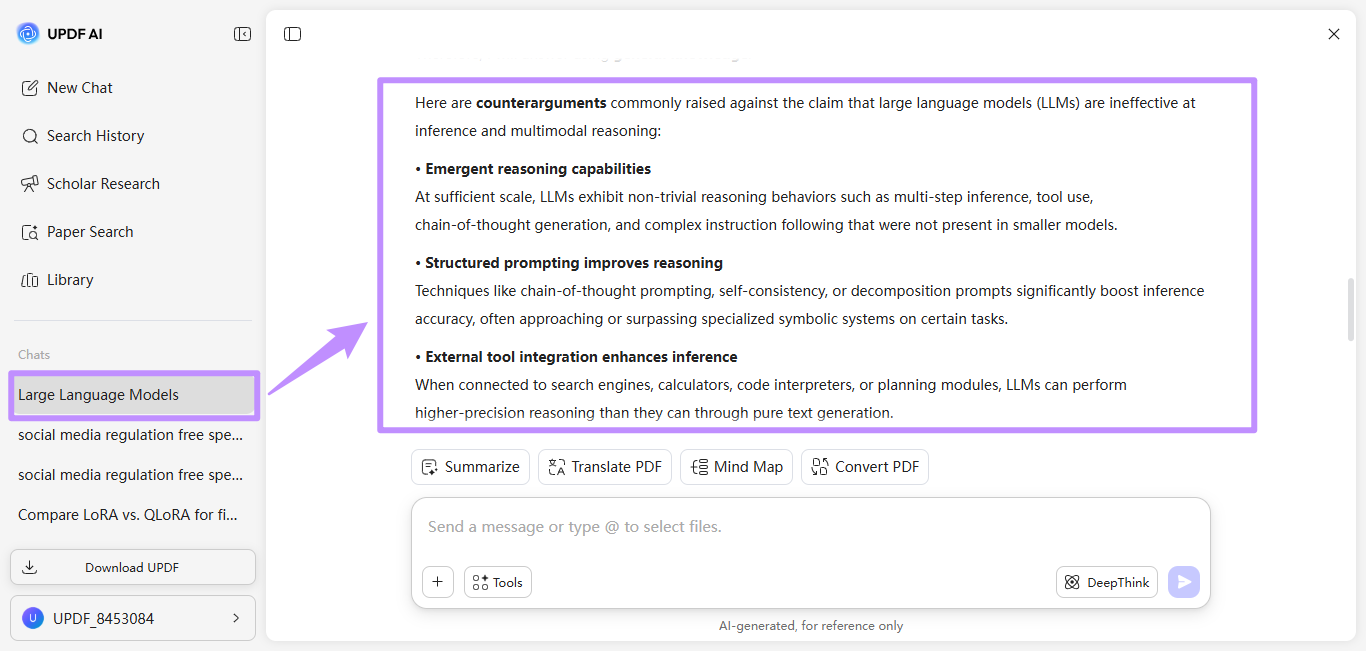Click the Mind Map button
1366x651 pixels.
(737, 467)
